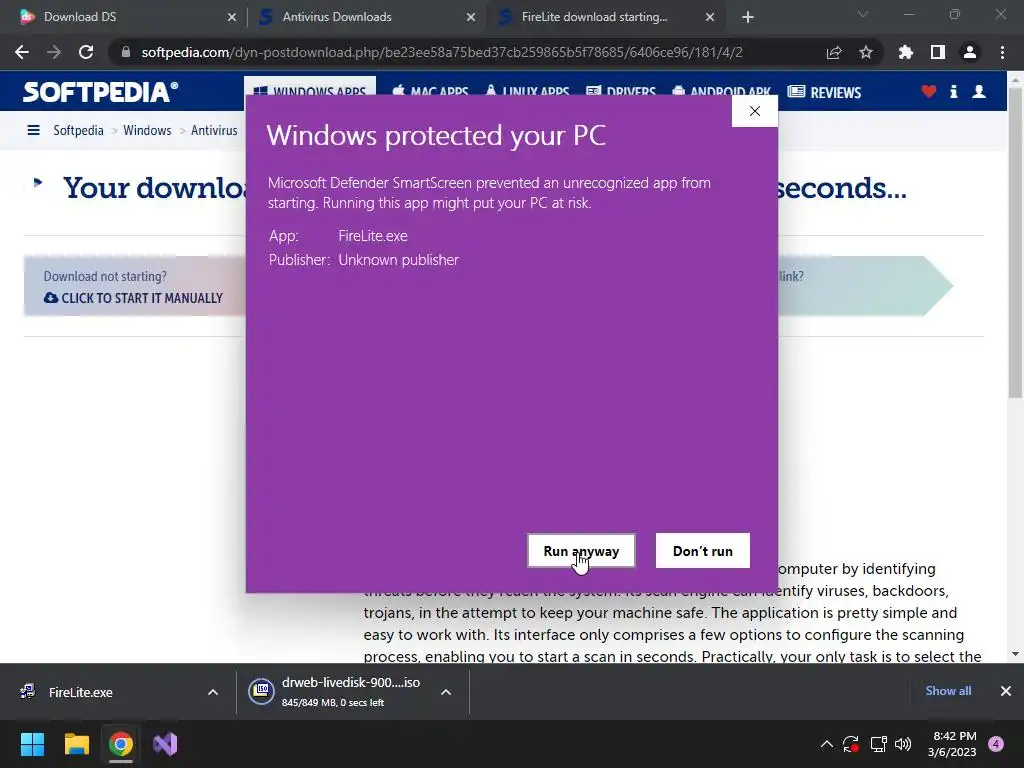Close the Windows protected your PC dialog
This screenshot has width=1024, height=768.
pos(754,111)
